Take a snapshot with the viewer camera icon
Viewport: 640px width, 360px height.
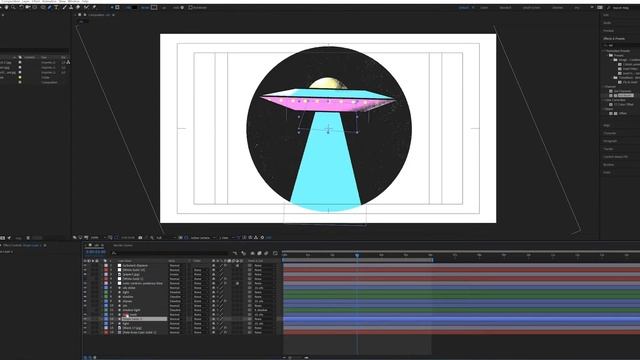[140, 238]
